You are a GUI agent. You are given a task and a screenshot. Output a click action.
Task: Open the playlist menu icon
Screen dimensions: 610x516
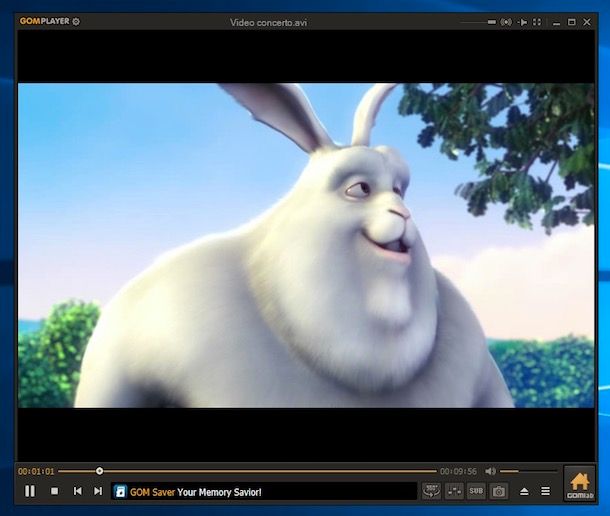click(x=545, y=491)
